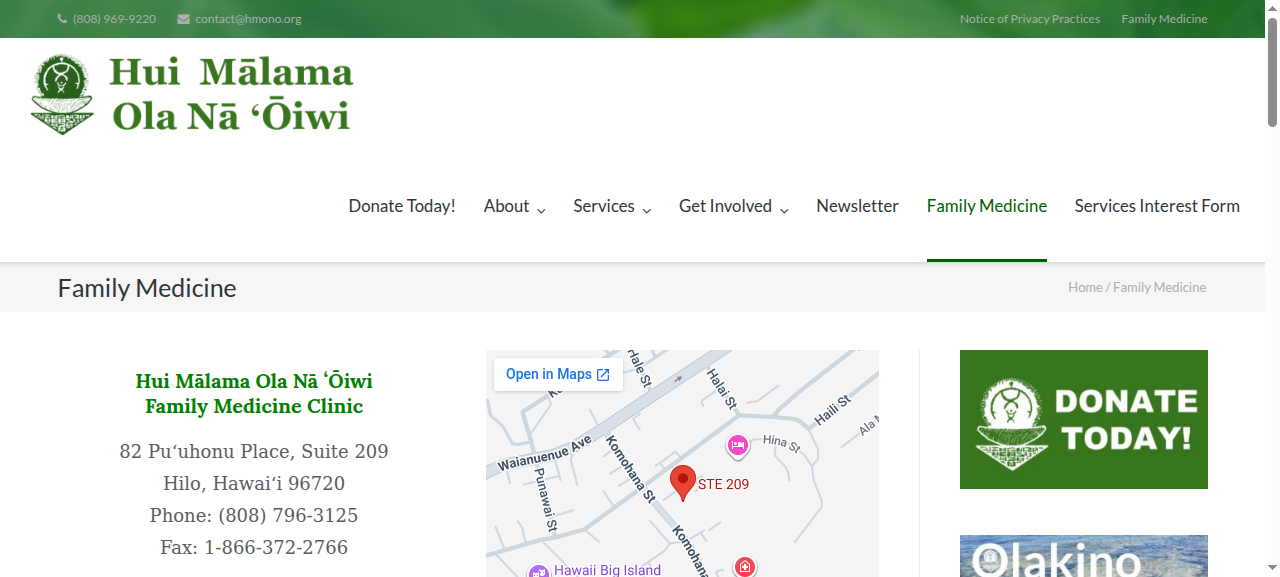The image size is (1280, 577).
Task: Click the STE 209 map label
Action: 723,485
